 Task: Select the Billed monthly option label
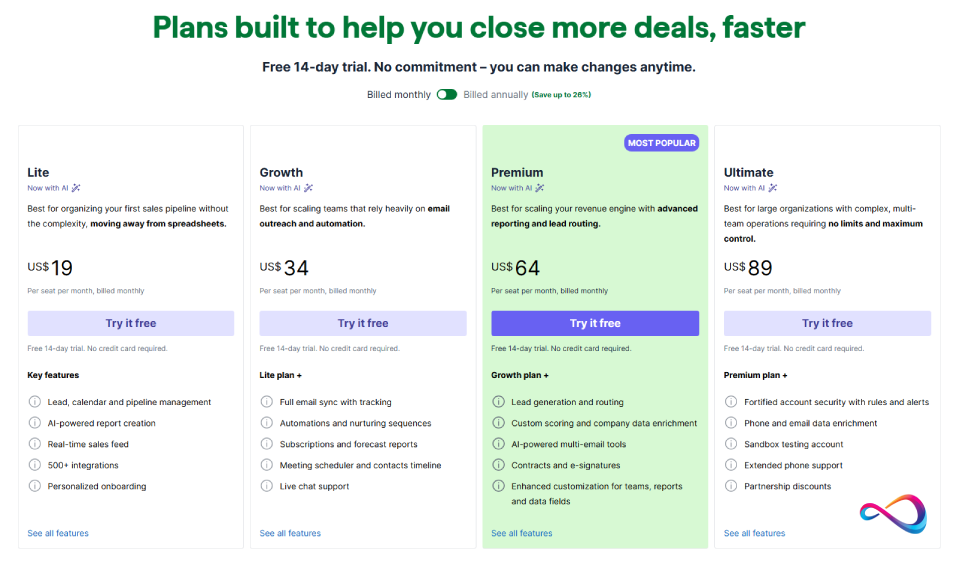point(399,95)
